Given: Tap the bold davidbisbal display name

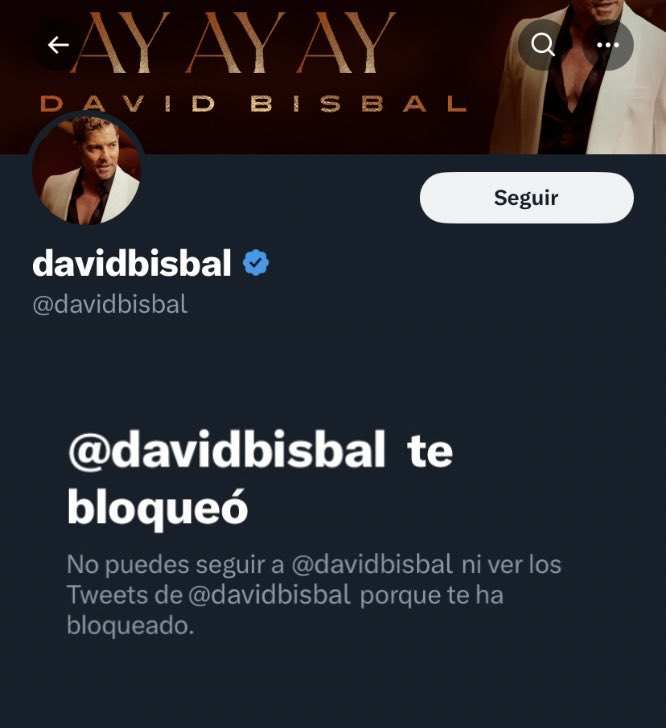Looking at the screenshot, I should pos(132,263).
